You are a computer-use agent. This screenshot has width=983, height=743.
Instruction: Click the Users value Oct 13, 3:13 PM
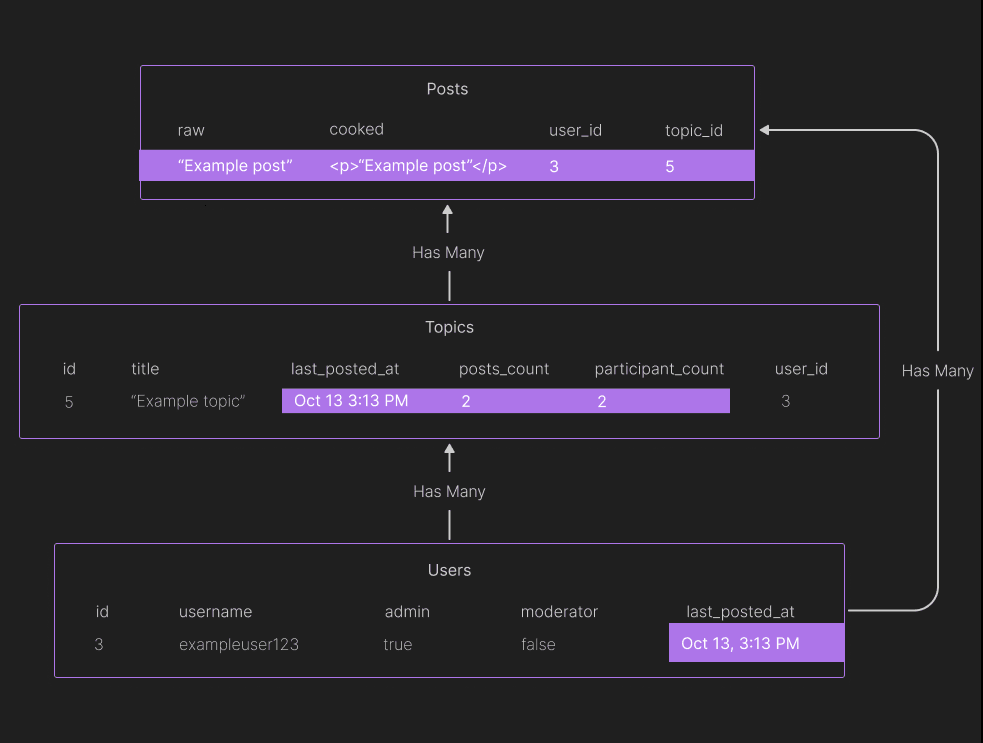[x=740, y=643]
